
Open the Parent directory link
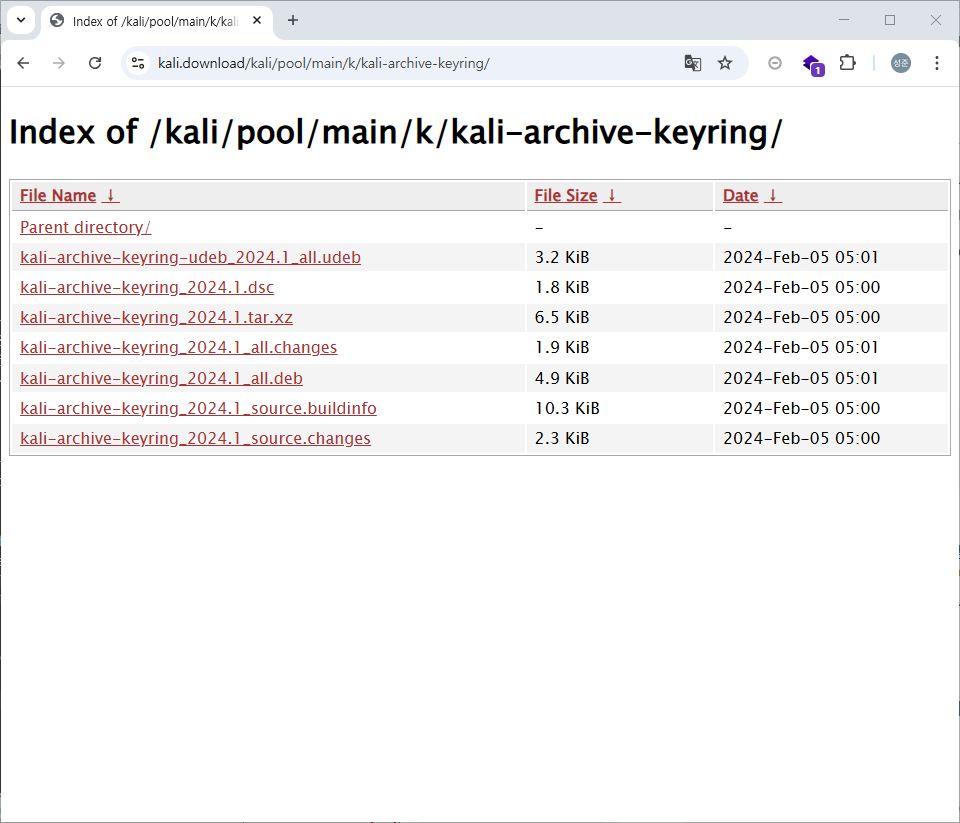(85, 227)
